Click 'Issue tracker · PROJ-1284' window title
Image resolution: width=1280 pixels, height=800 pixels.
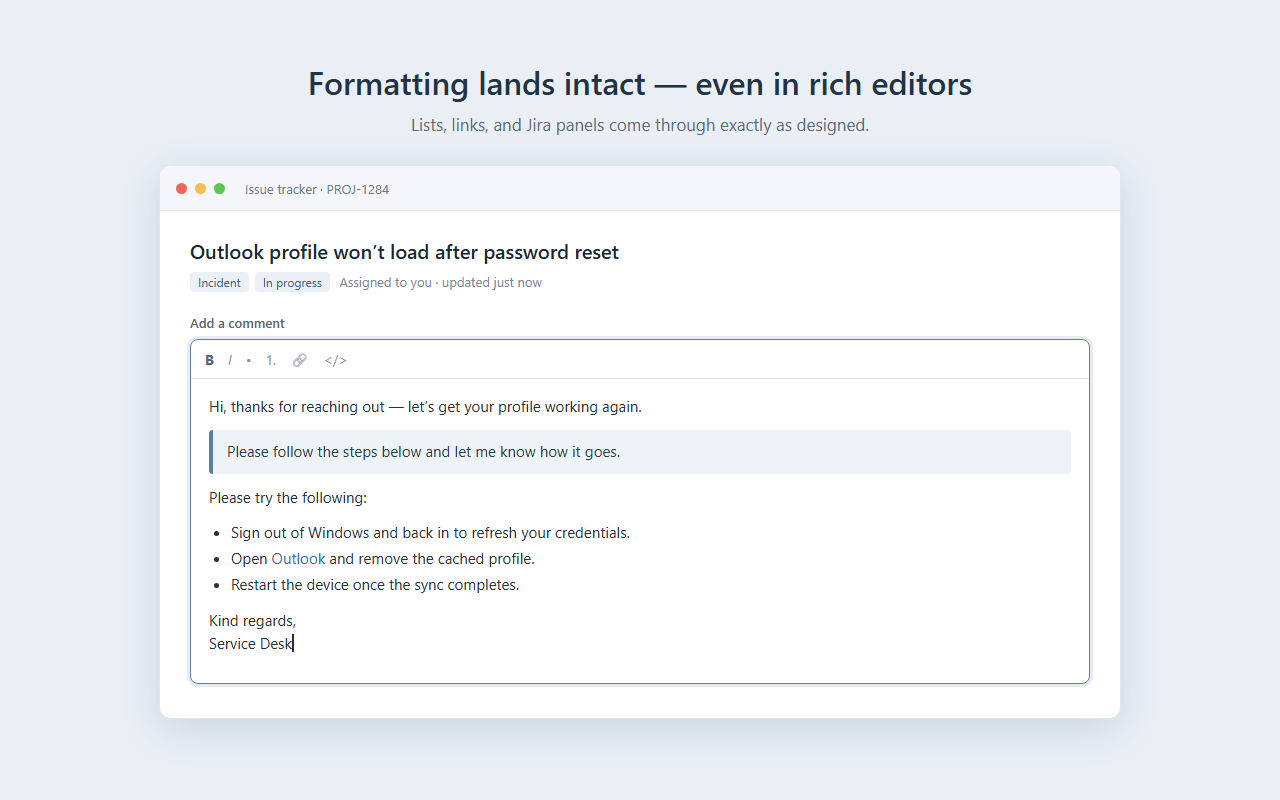(x=317, y=189)
